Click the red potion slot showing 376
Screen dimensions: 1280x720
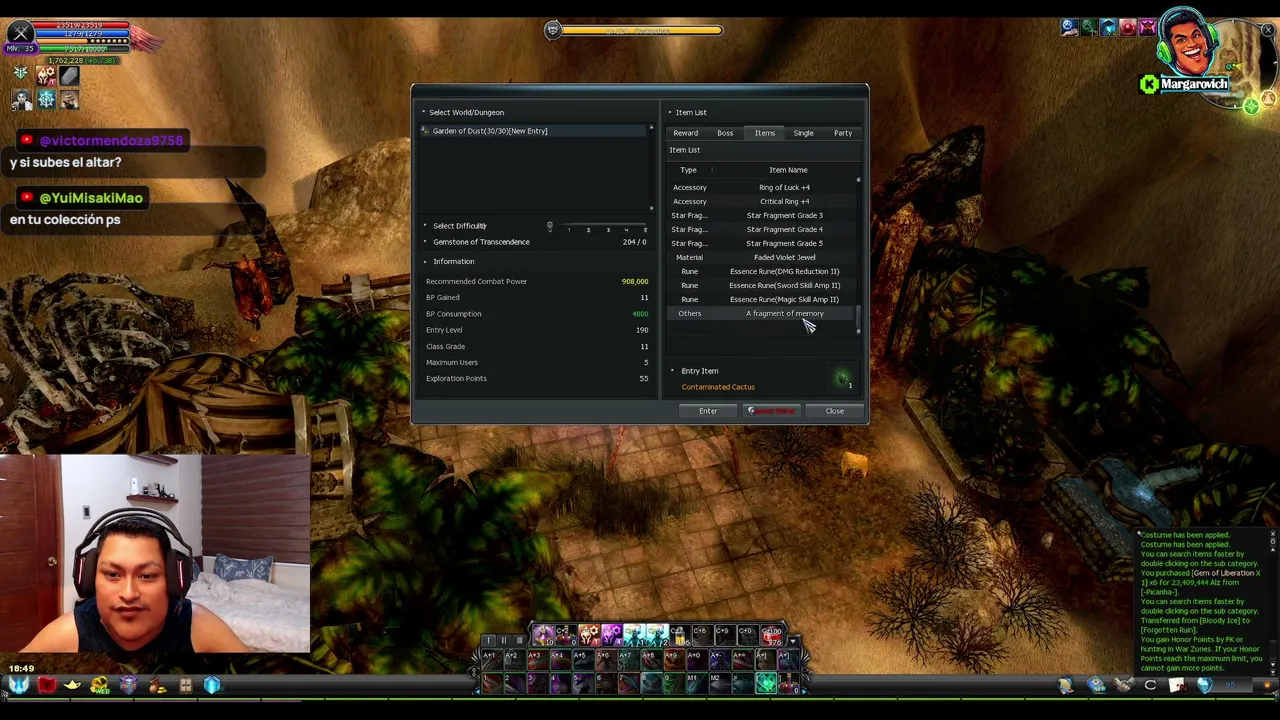click(x=773, y=634)
